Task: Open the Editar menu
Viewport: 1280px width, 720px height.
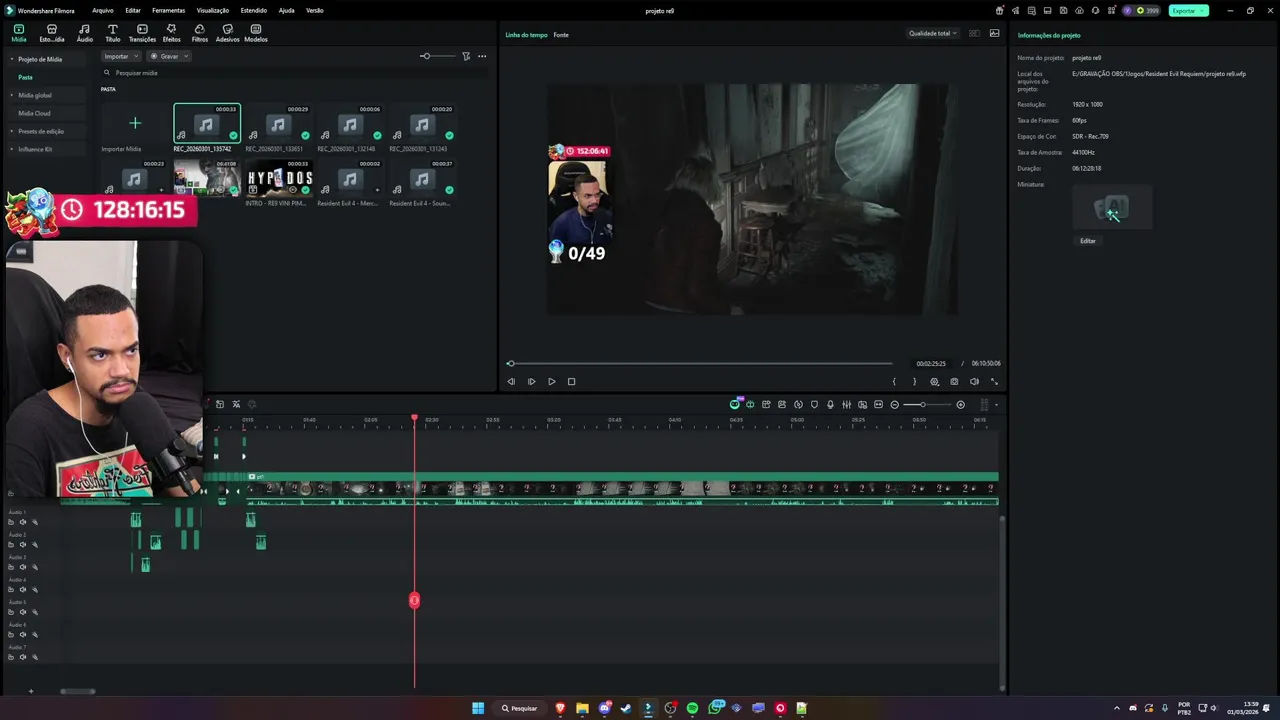Action: (x=132, y=10)
